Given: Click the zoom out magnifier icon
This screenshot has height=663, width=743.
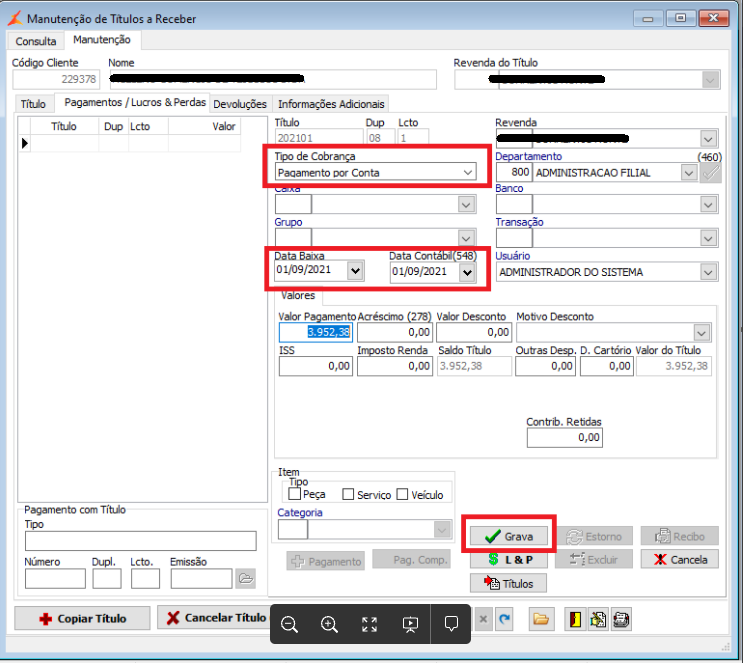Looking at the screenshot, I should point(289,624).
